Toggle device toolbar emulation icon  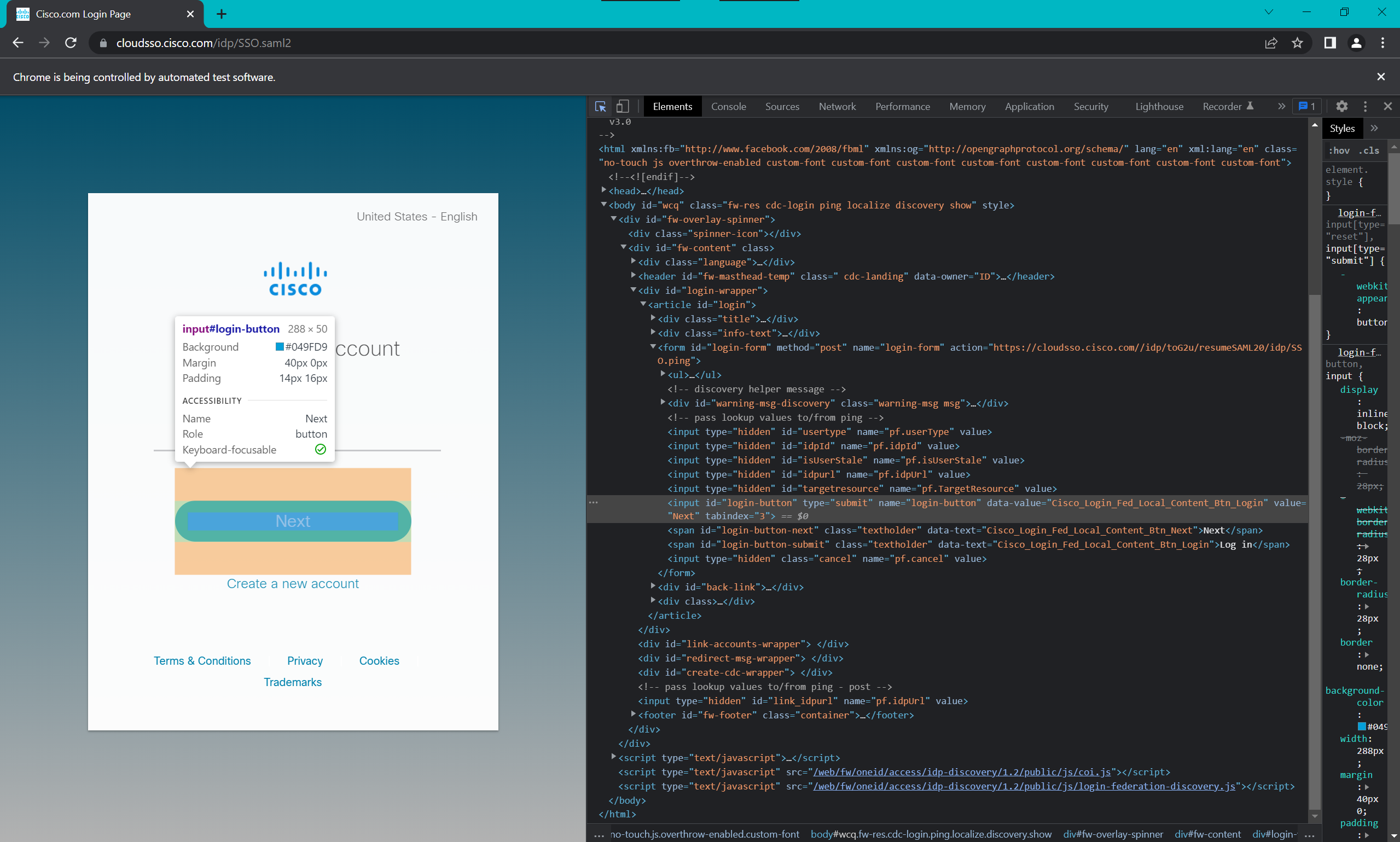(x=623, y=107)
